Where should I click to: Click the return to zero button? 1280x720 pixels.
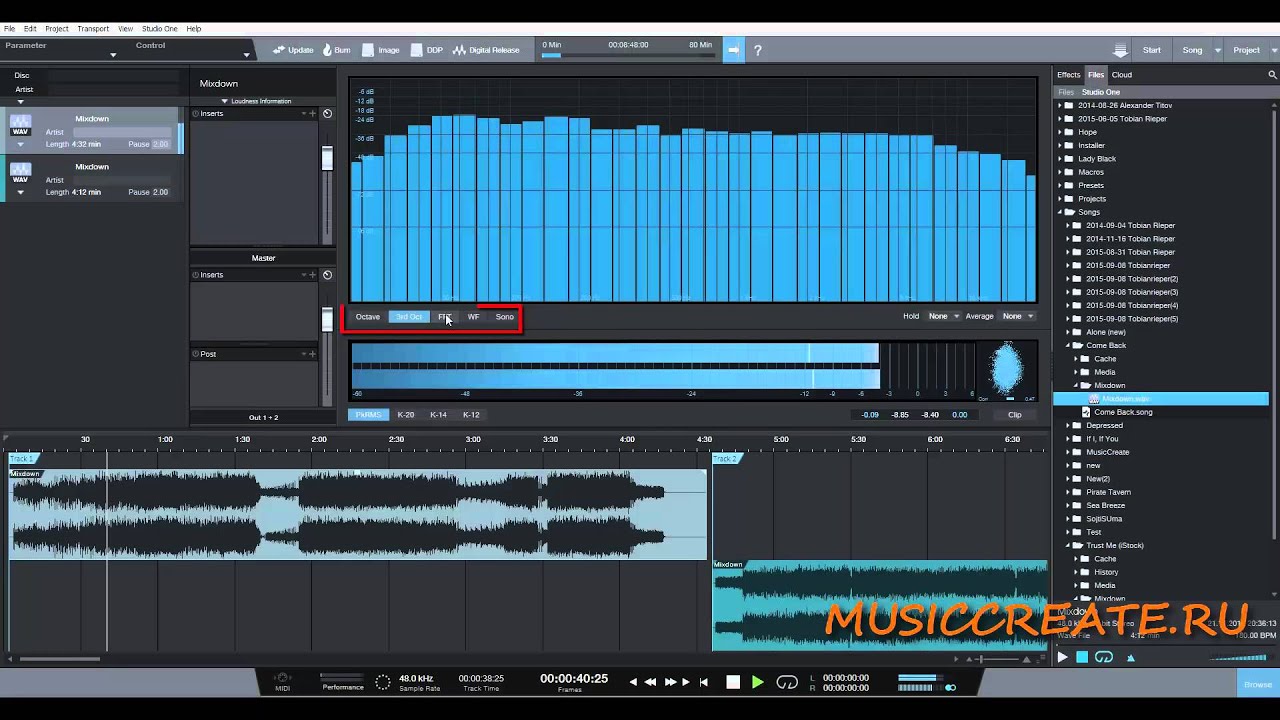click(703, 682)
